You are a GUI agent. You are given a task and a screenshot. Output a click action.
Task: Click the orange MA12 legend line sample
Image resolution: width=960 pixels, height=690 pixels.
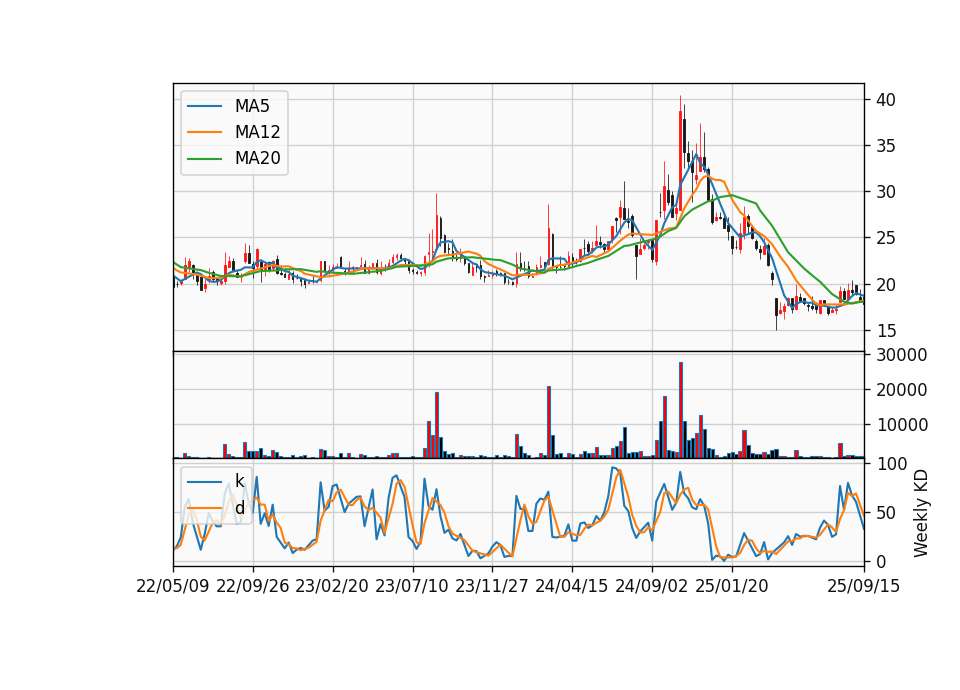204,132
